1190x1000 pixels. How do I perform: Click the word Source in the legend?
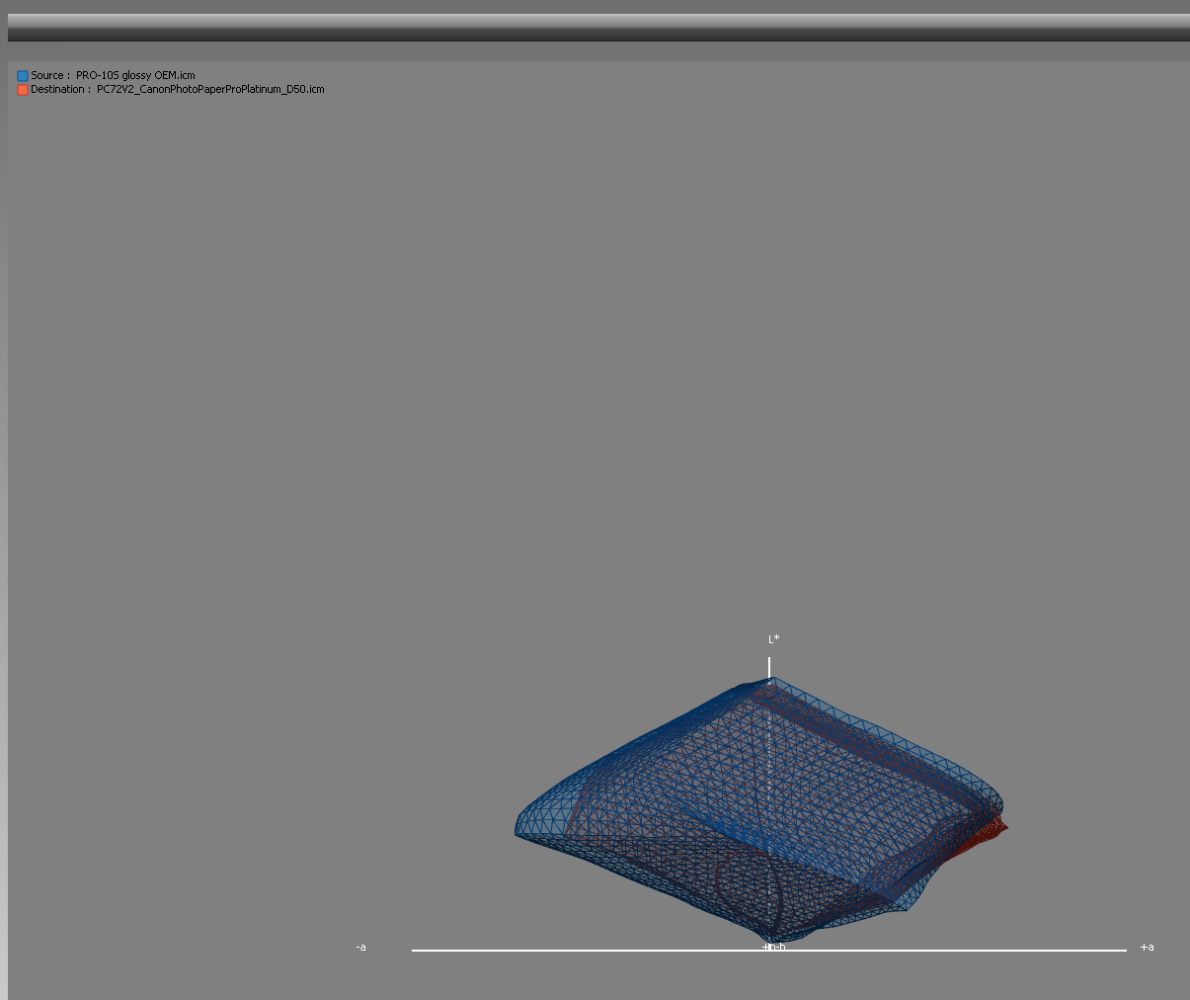coord(48,76)
